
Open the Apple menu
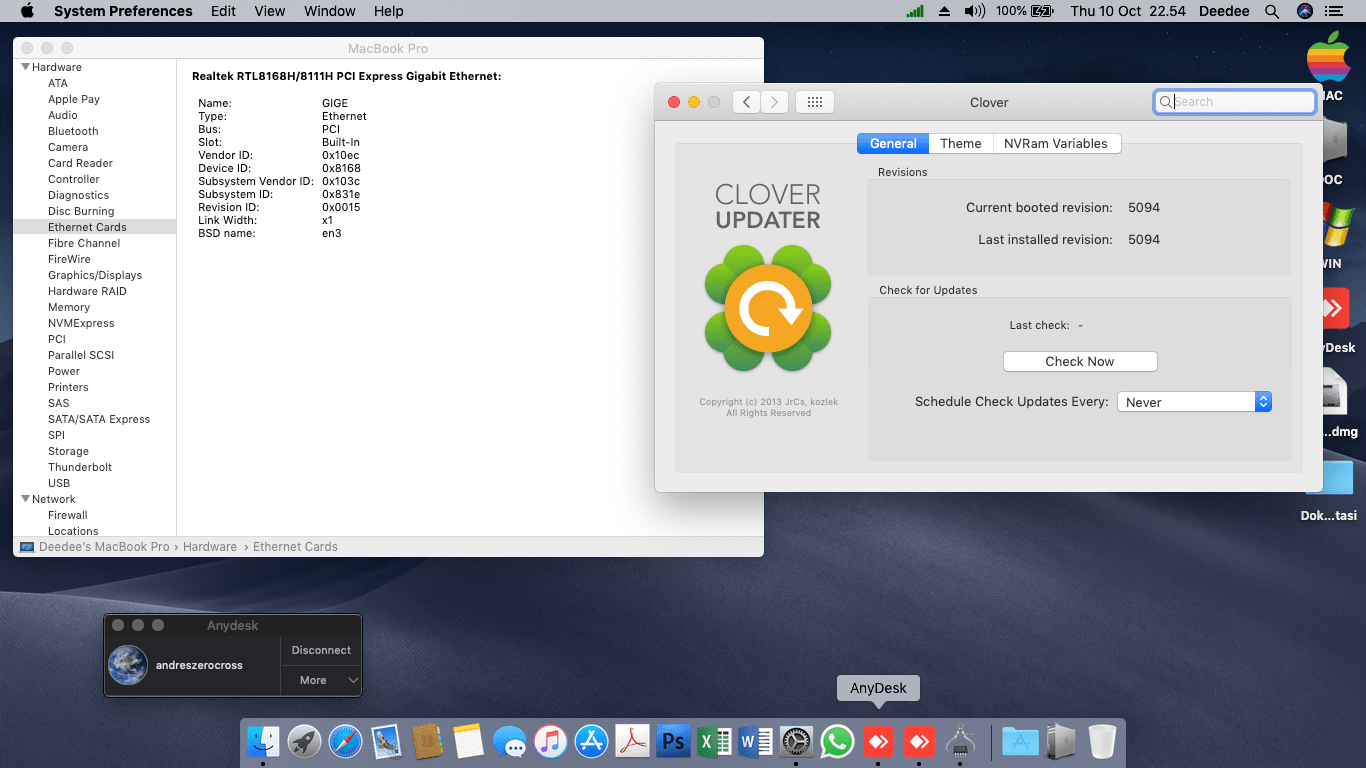pyautogui.click(x=27, y=11)
